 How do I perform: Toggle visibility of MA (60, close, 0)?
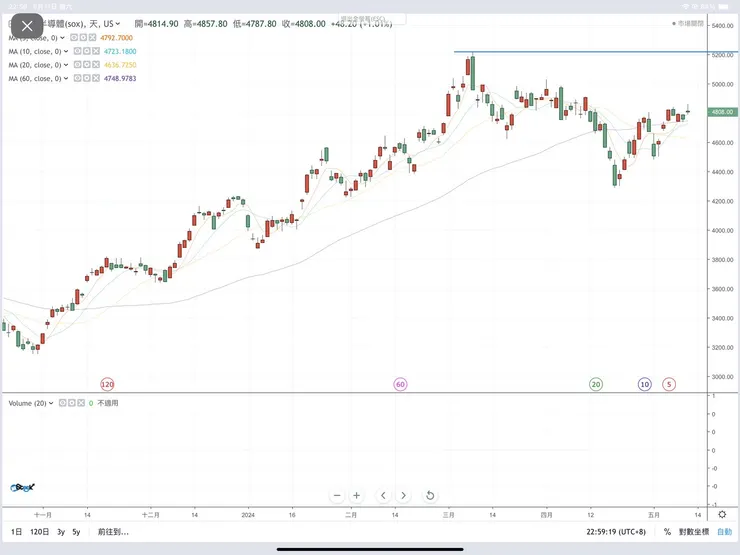[77, 78]
